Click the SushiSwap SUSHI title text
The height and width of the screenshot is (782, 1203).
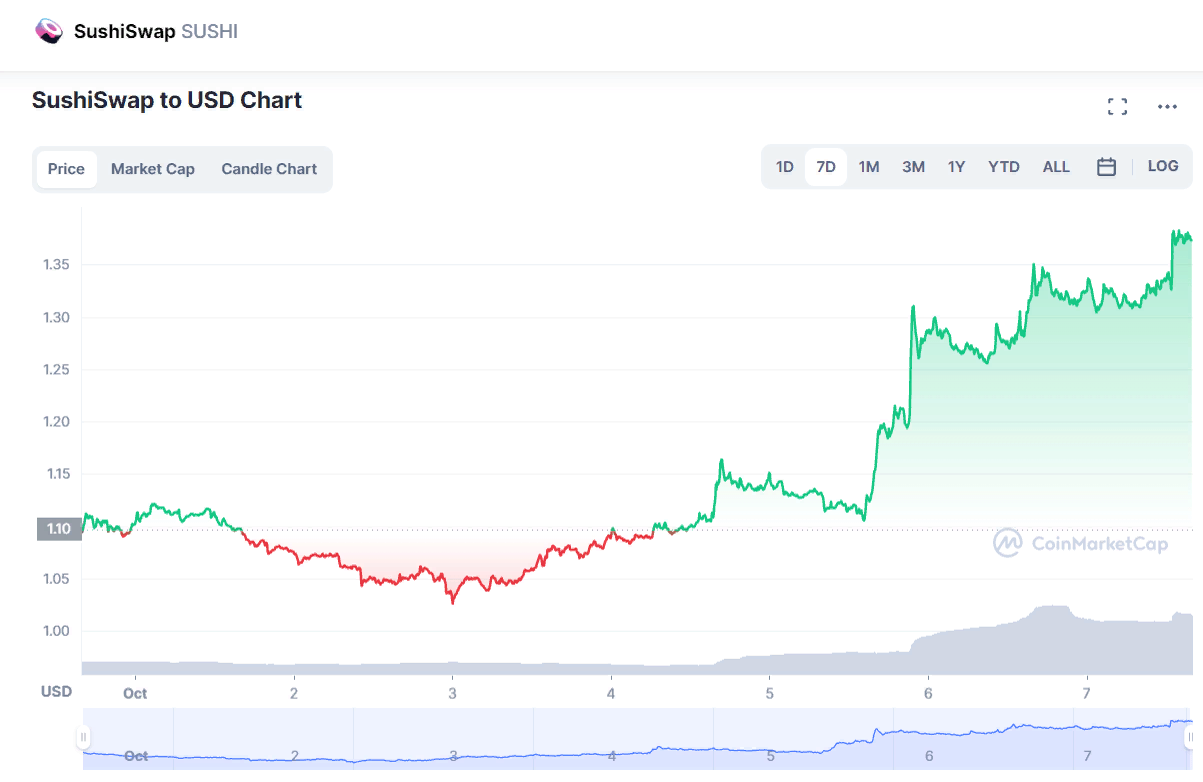tap(156, 31)
